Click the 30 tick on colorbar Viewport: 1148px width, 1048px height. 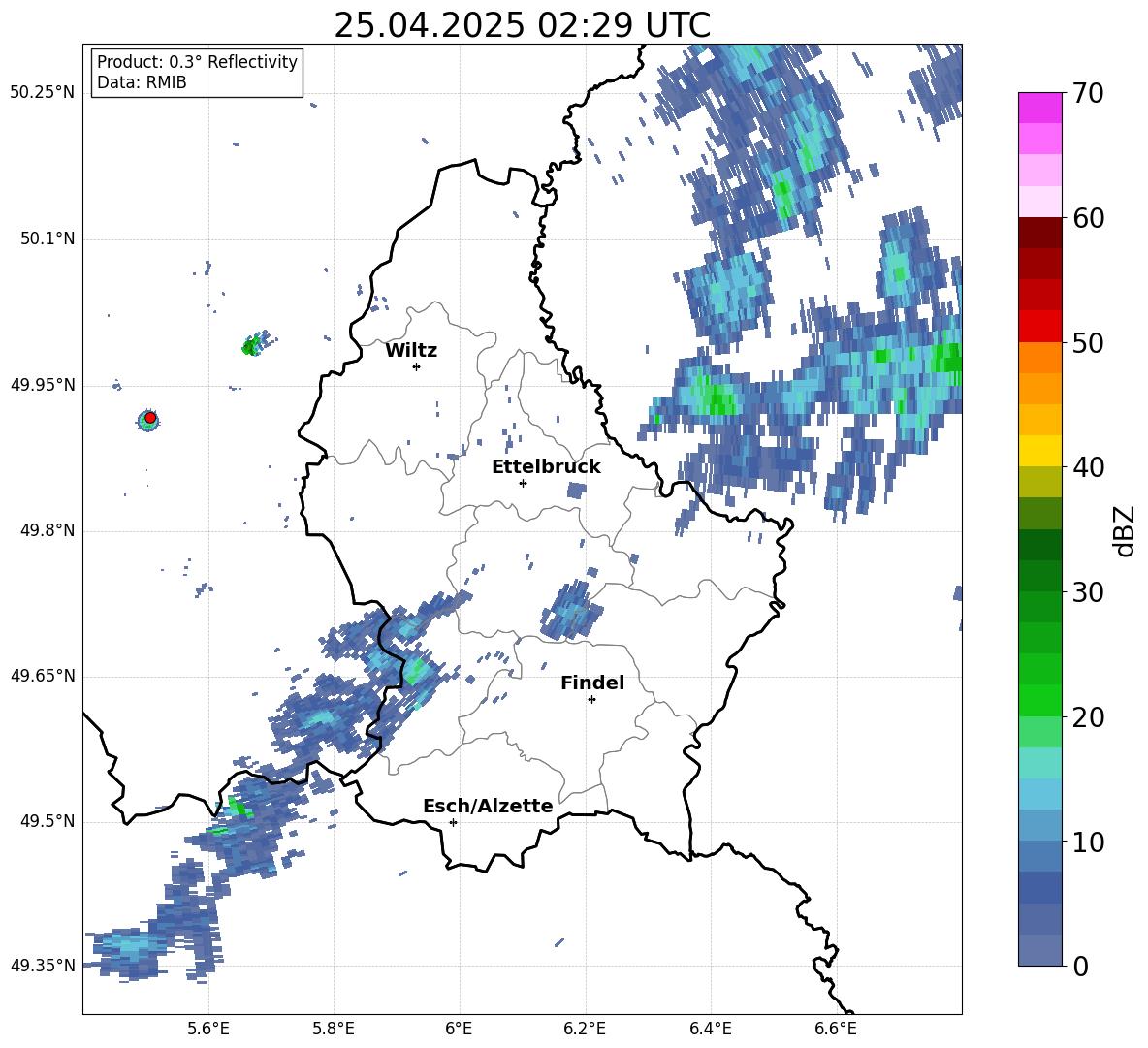tap(1088, 592)
